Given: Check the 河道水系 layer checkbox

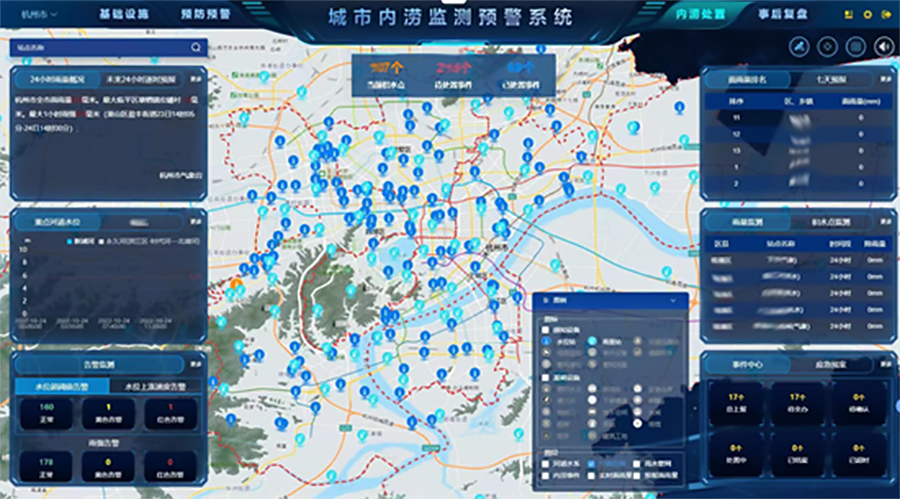Looking at the screenshot, I should (x=546, y=464).
